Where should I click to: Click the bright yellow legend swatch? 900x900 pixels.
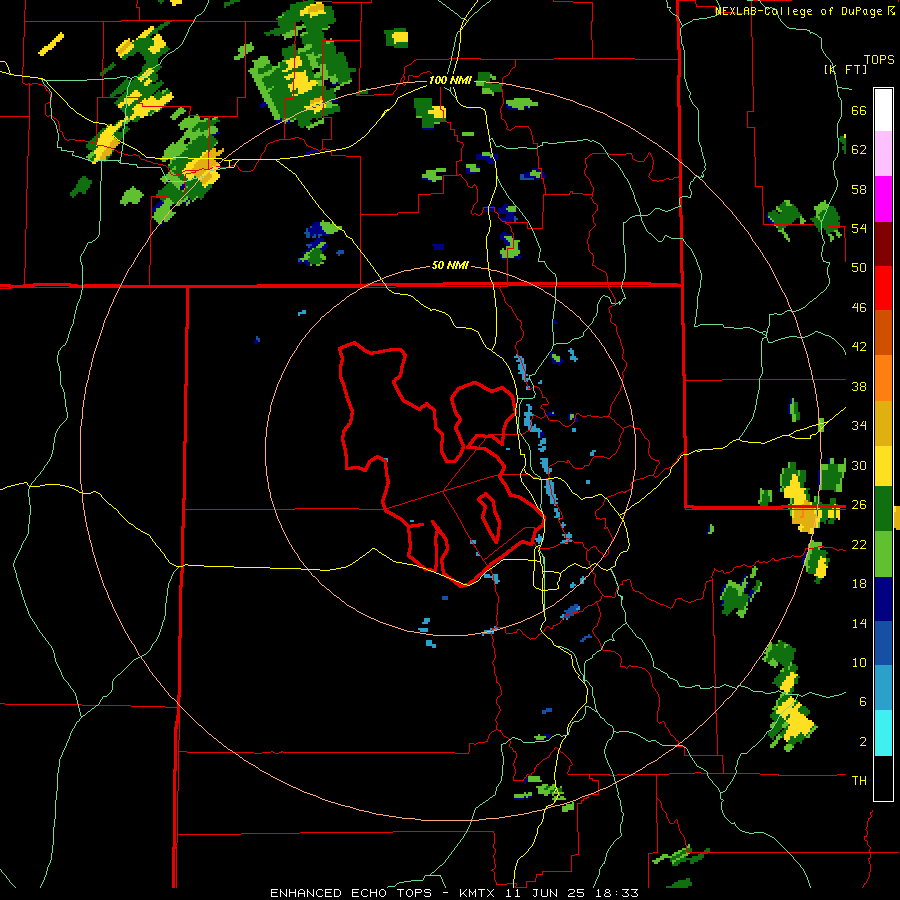click(883, 466)
